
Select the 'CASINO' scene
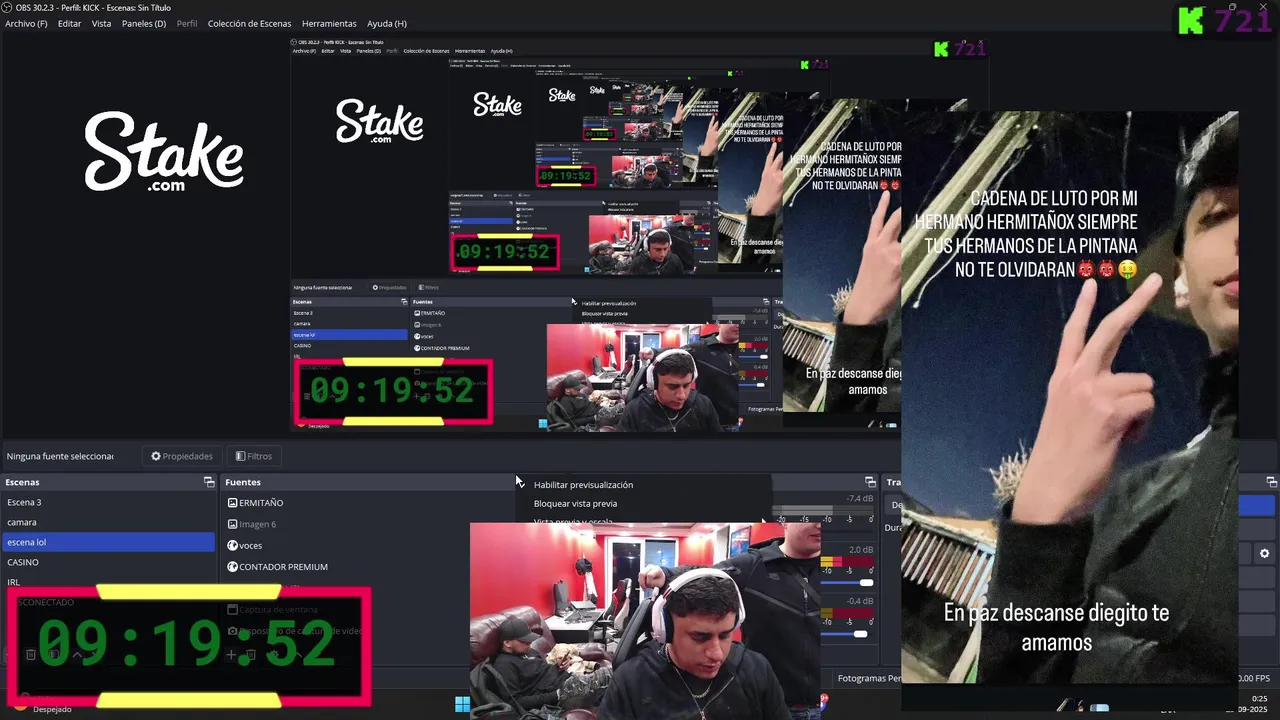tap(108, 562)
